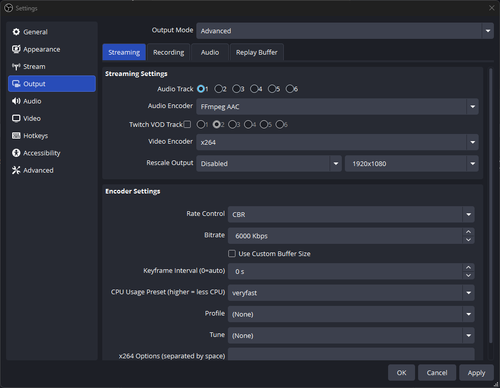Switch to the Audio output tab
This screenshot has width=500, height=388.
[210, 52]
